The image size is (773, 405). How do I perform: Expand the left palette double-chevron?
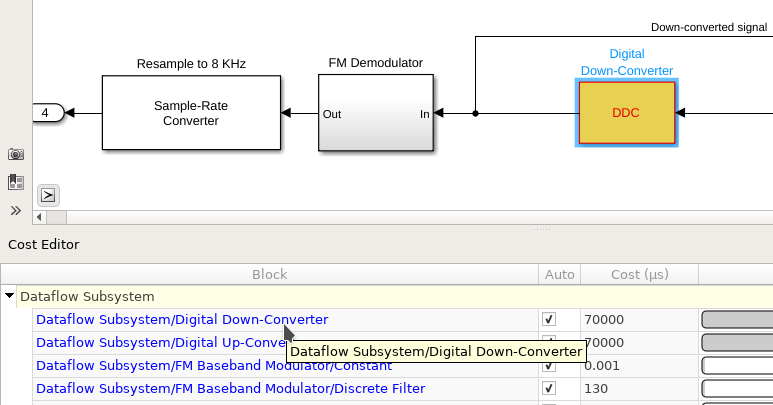[16, 211]
